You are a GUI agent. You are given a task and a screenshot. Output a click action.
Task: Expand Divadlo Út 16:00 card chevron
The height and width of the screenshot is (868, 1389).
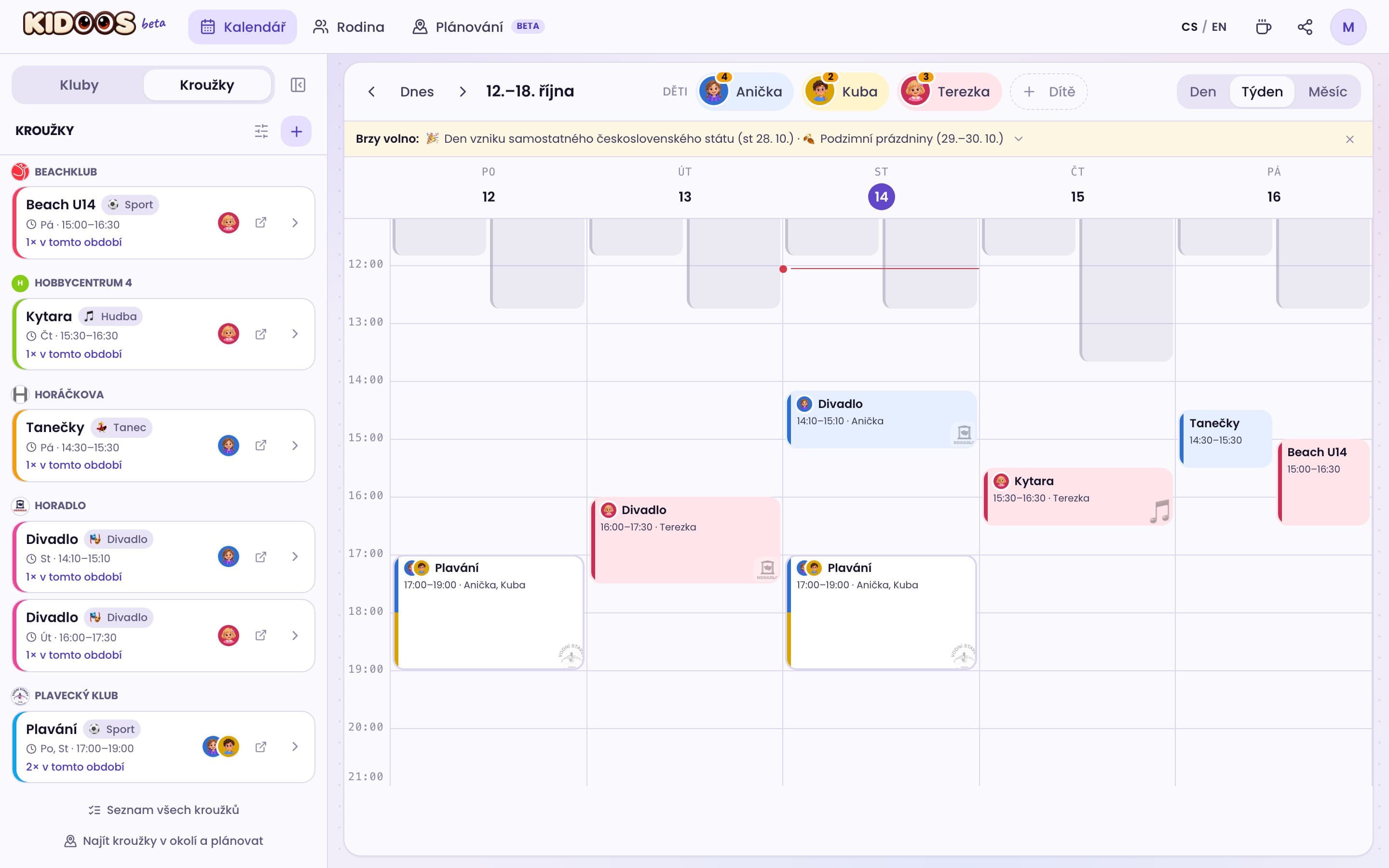pos(295,636)
